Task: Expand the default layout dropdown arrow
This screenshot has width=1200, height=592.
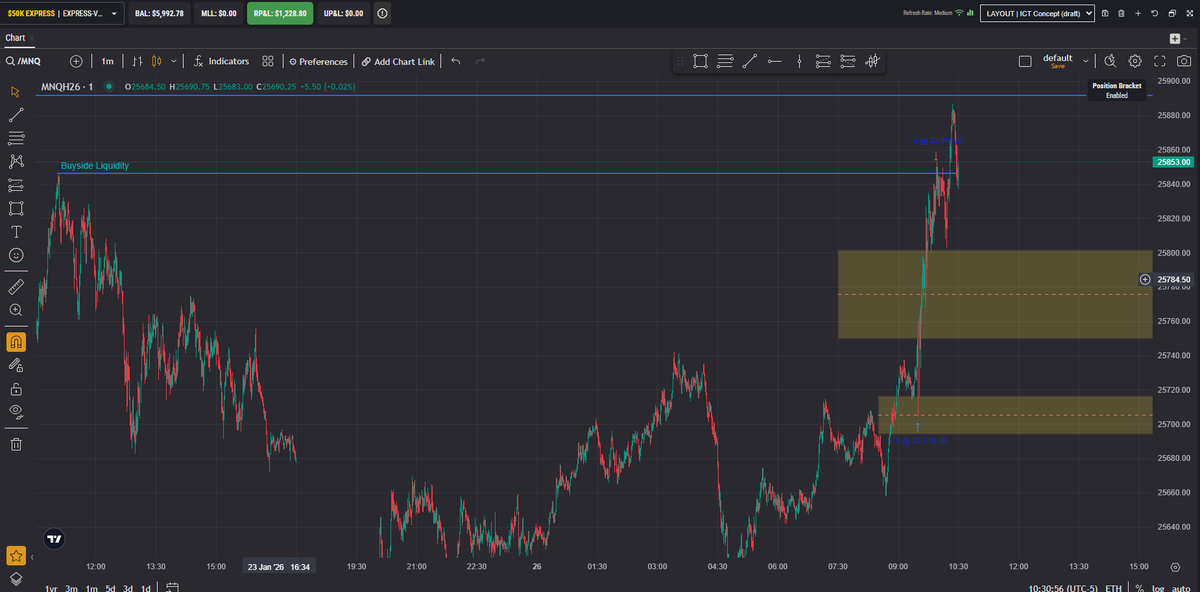Action: pos(1086,61)
